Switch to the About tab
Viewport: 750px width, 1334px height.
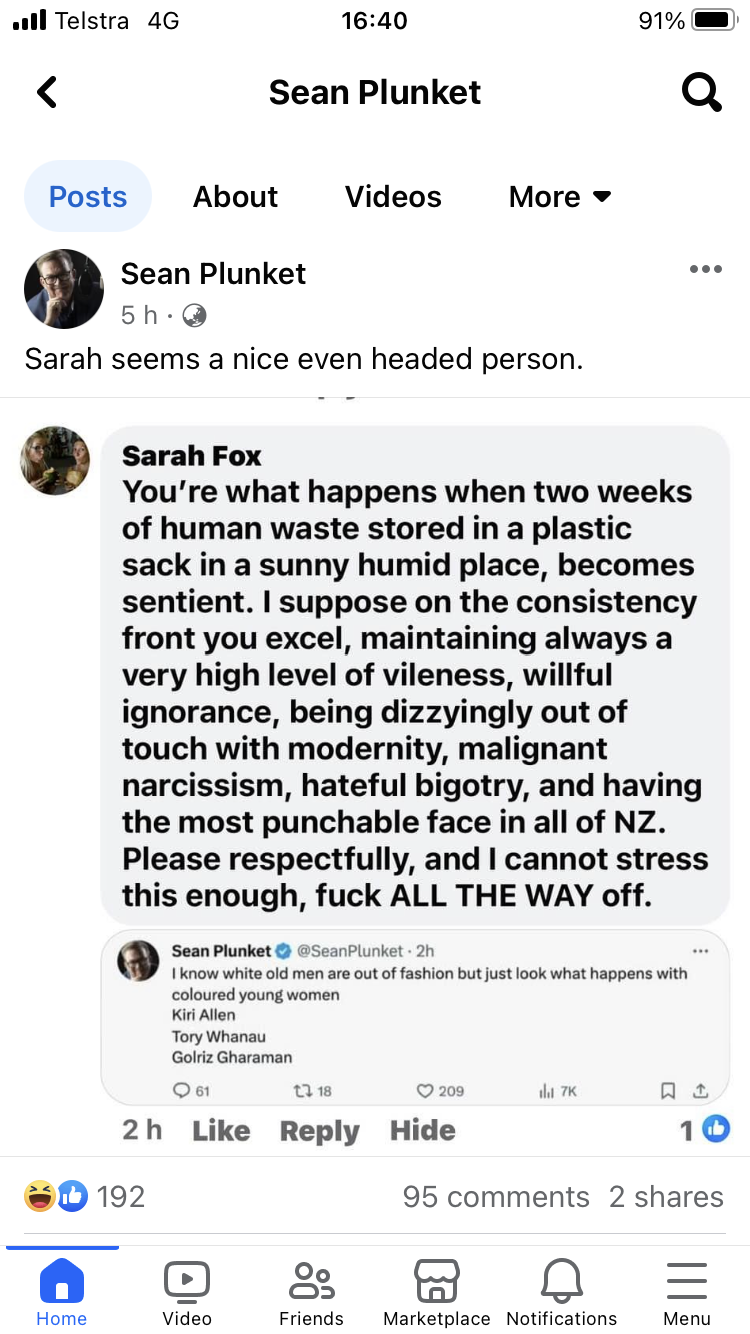pyautogui.click(x=235, y=197)
